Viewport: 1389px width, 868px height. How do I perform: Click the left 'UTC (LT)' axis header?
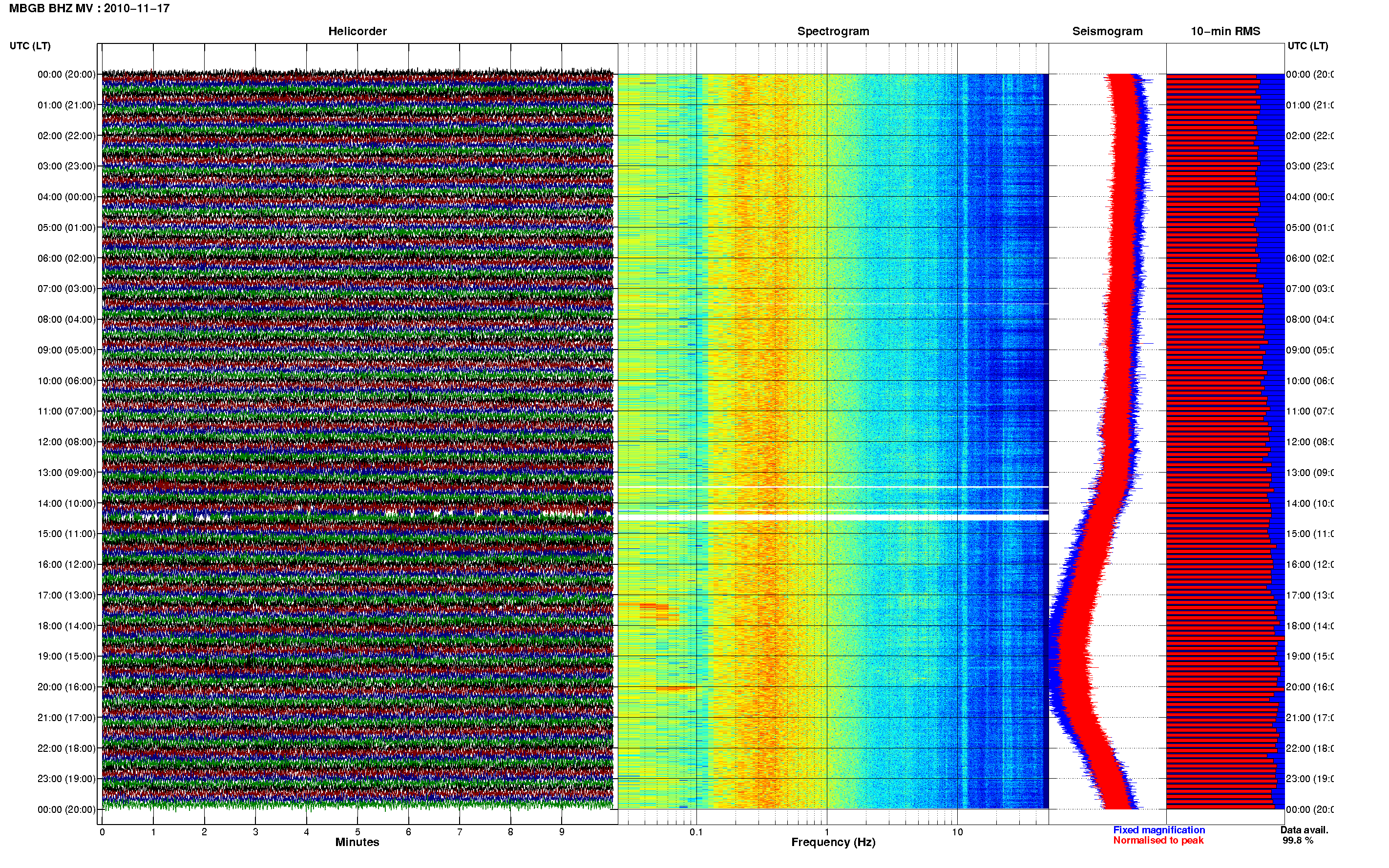30,46
